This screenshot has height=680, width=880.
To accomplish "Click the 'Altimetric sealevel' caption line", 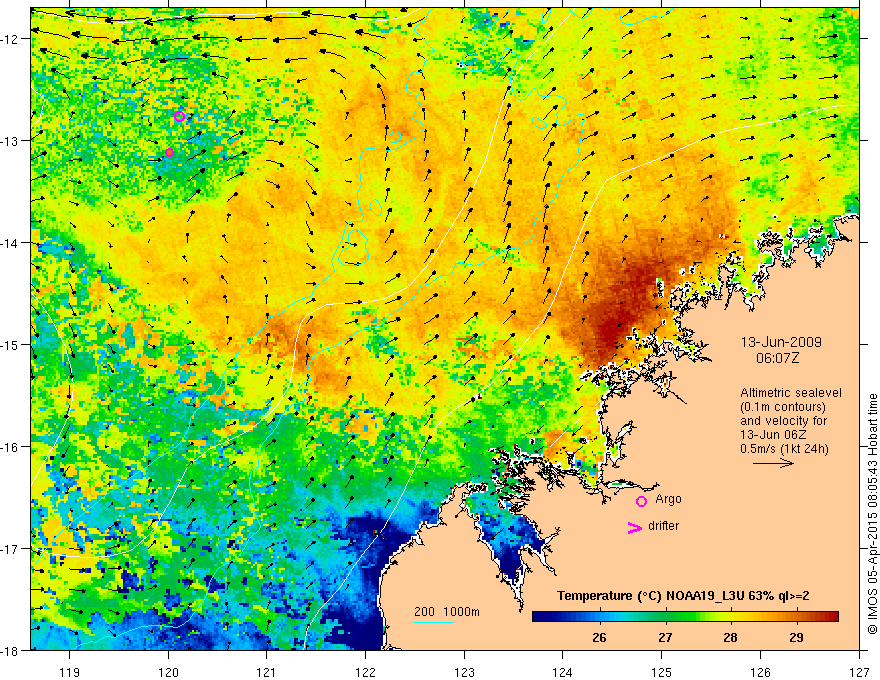I will (791, 393).
